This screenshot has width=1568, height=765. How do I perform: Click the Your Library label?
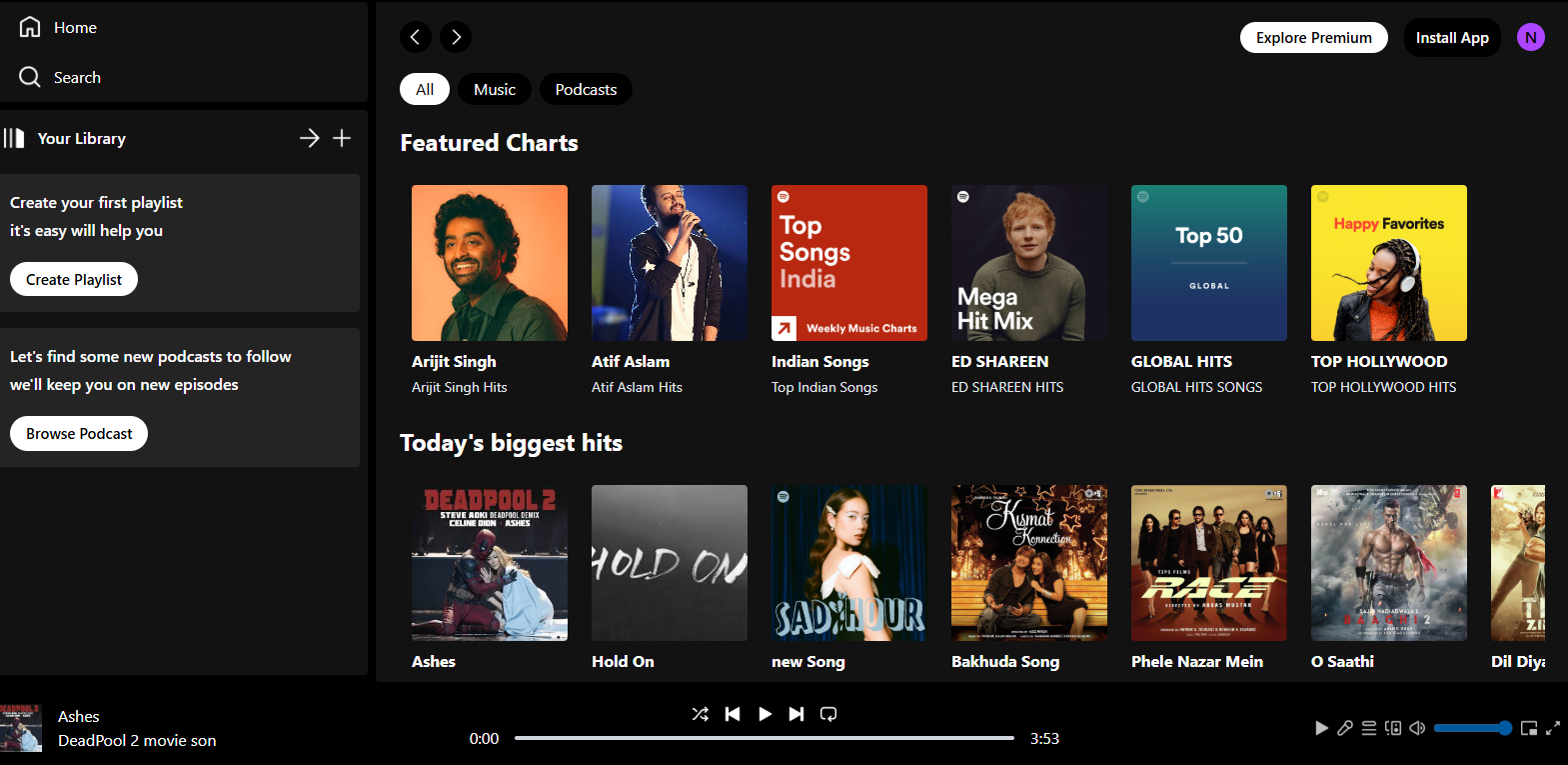coord(82,138)
